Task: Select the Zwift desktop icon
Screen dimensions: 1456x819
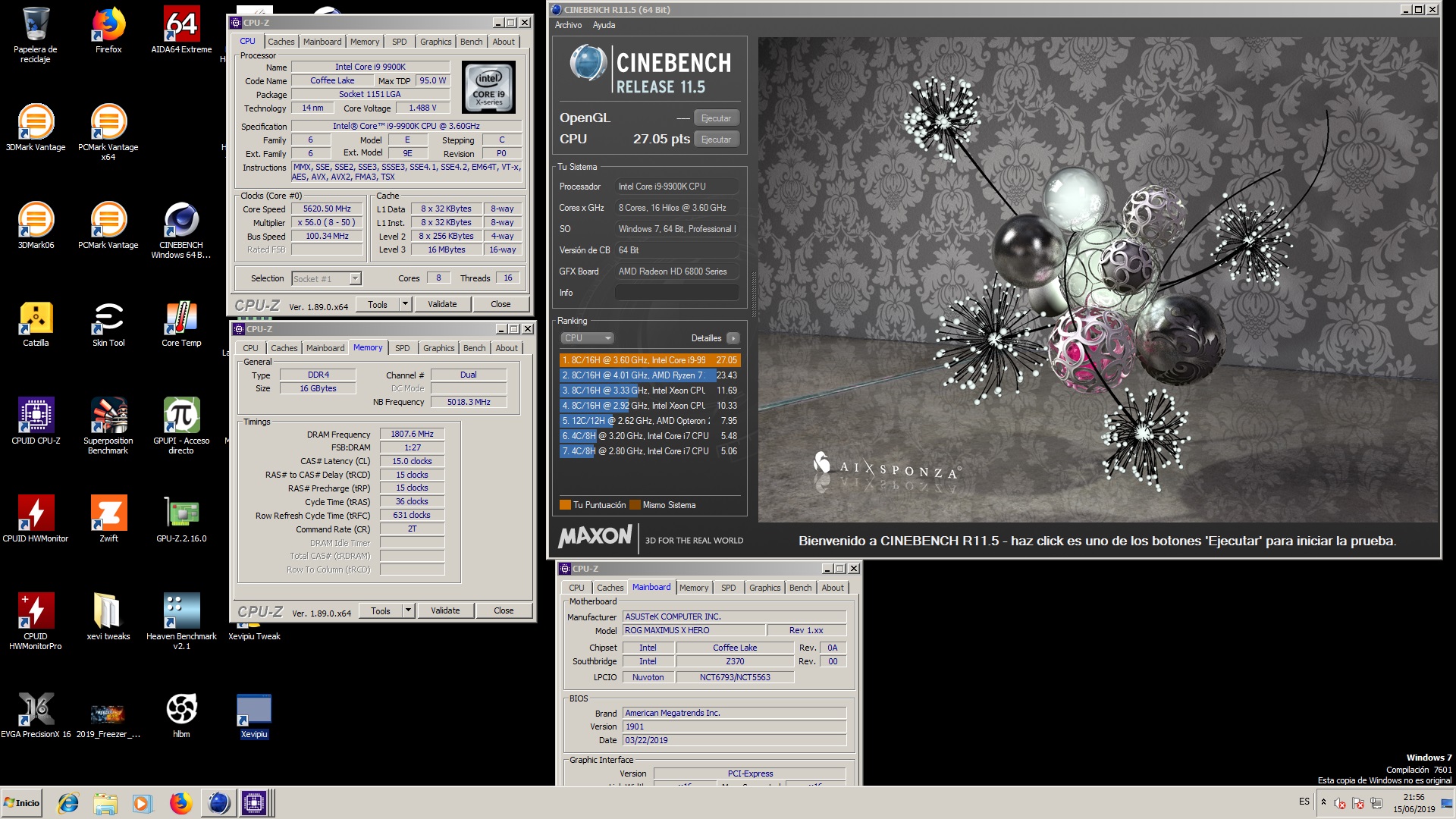Action: coord(108,519)
